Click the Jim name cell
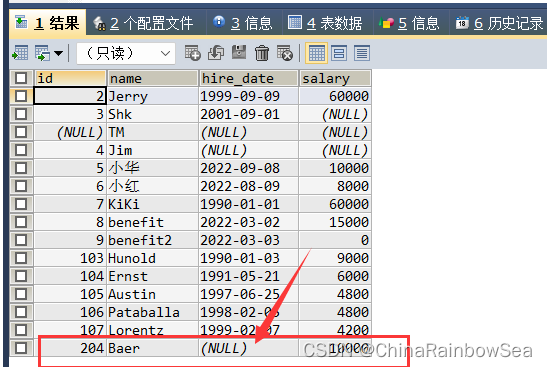 (152, 150)
